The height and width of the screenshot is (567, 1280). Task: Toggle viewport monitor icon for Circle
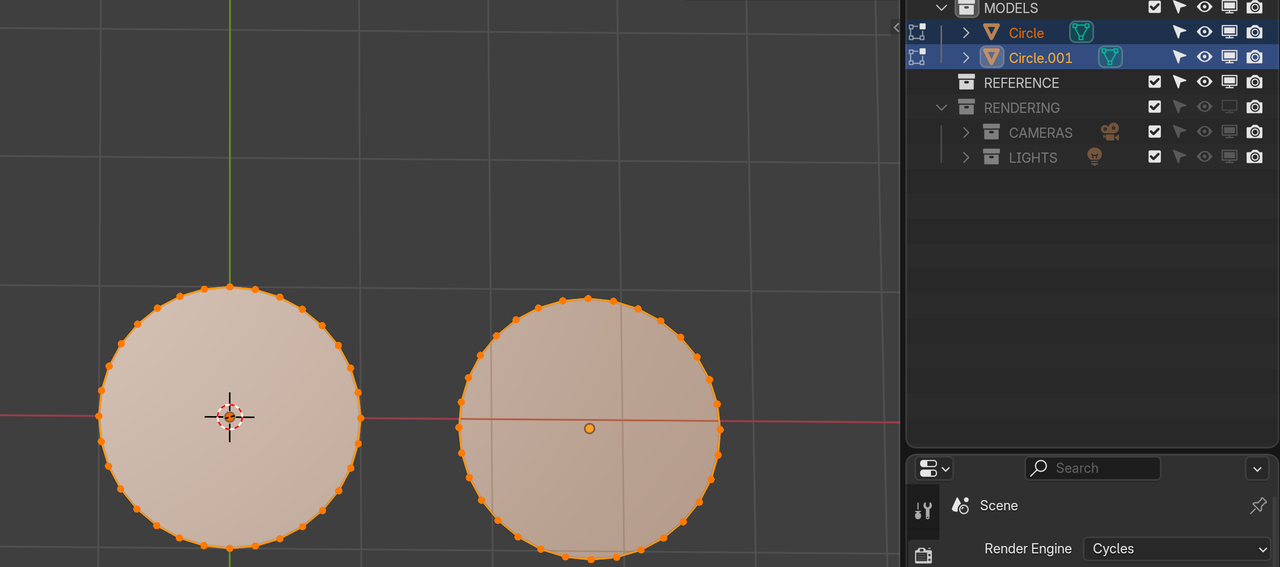(x=1229, y=32)
